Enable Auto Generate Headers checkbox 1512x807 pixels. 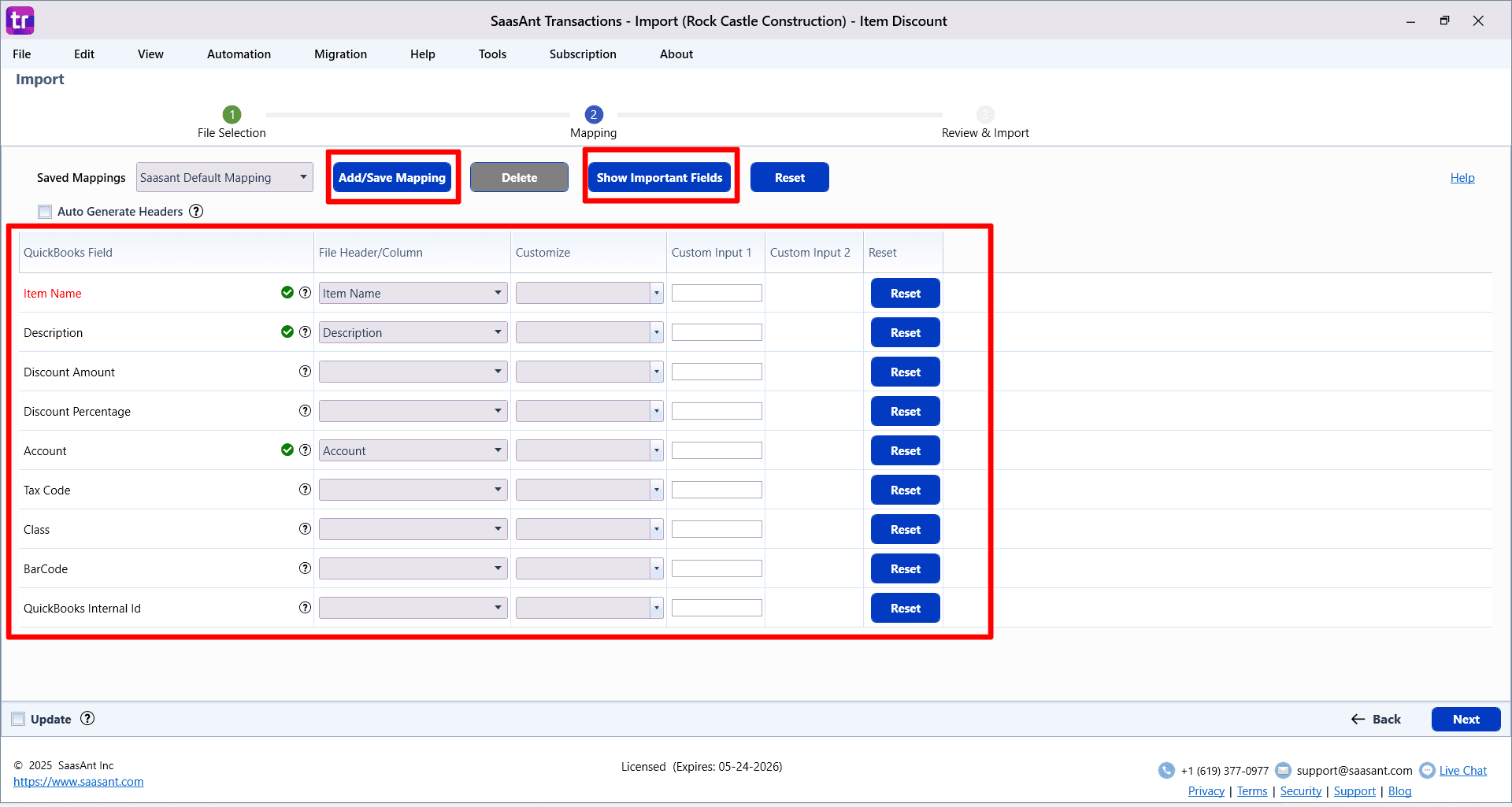click(45, 211)
